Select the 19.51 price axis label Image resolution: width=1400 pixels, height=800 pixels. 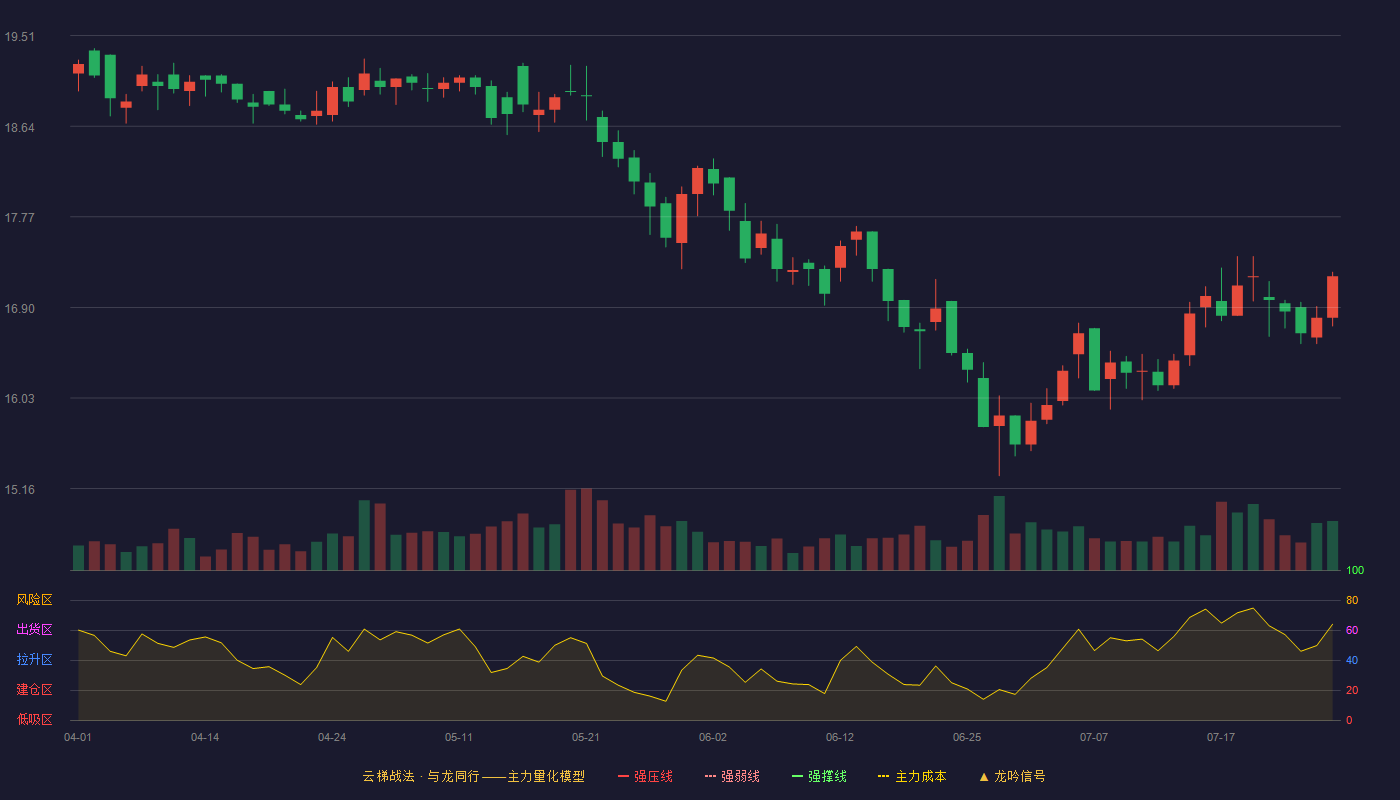click(19, 37)
